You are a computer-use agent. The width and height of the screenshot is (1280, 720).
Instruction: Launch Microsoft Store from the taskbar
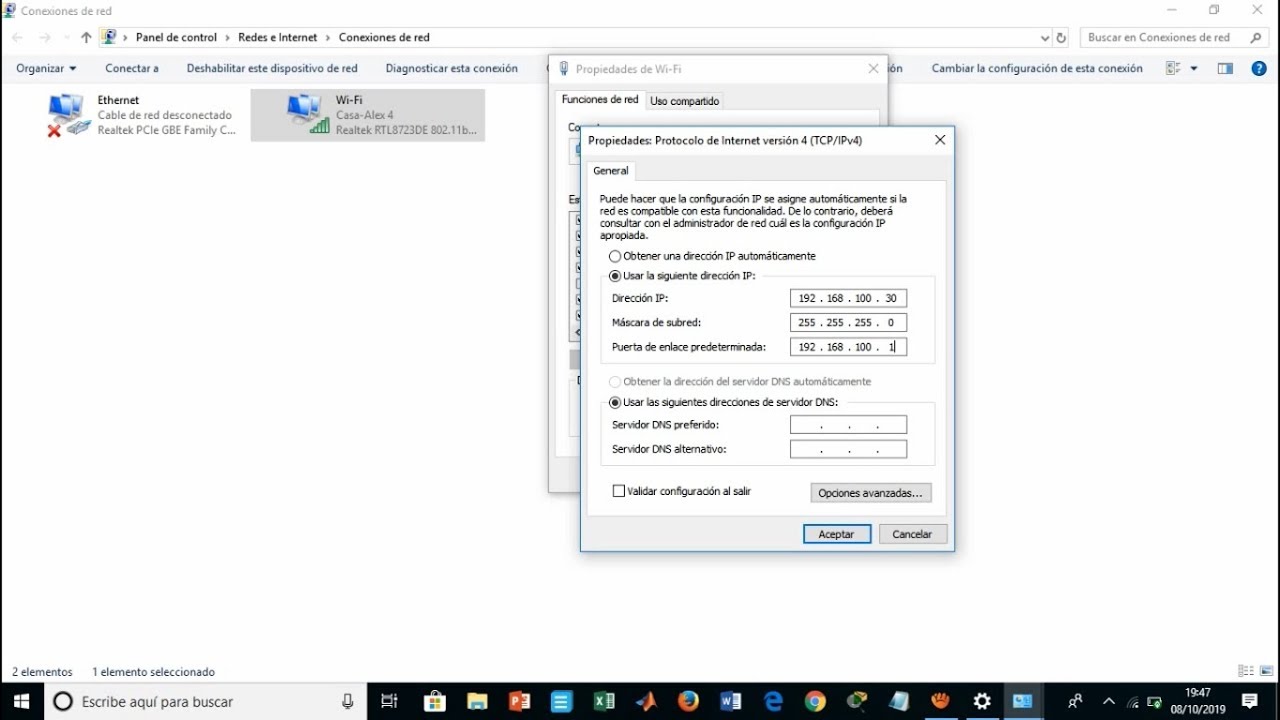click(x=434, y=701)
